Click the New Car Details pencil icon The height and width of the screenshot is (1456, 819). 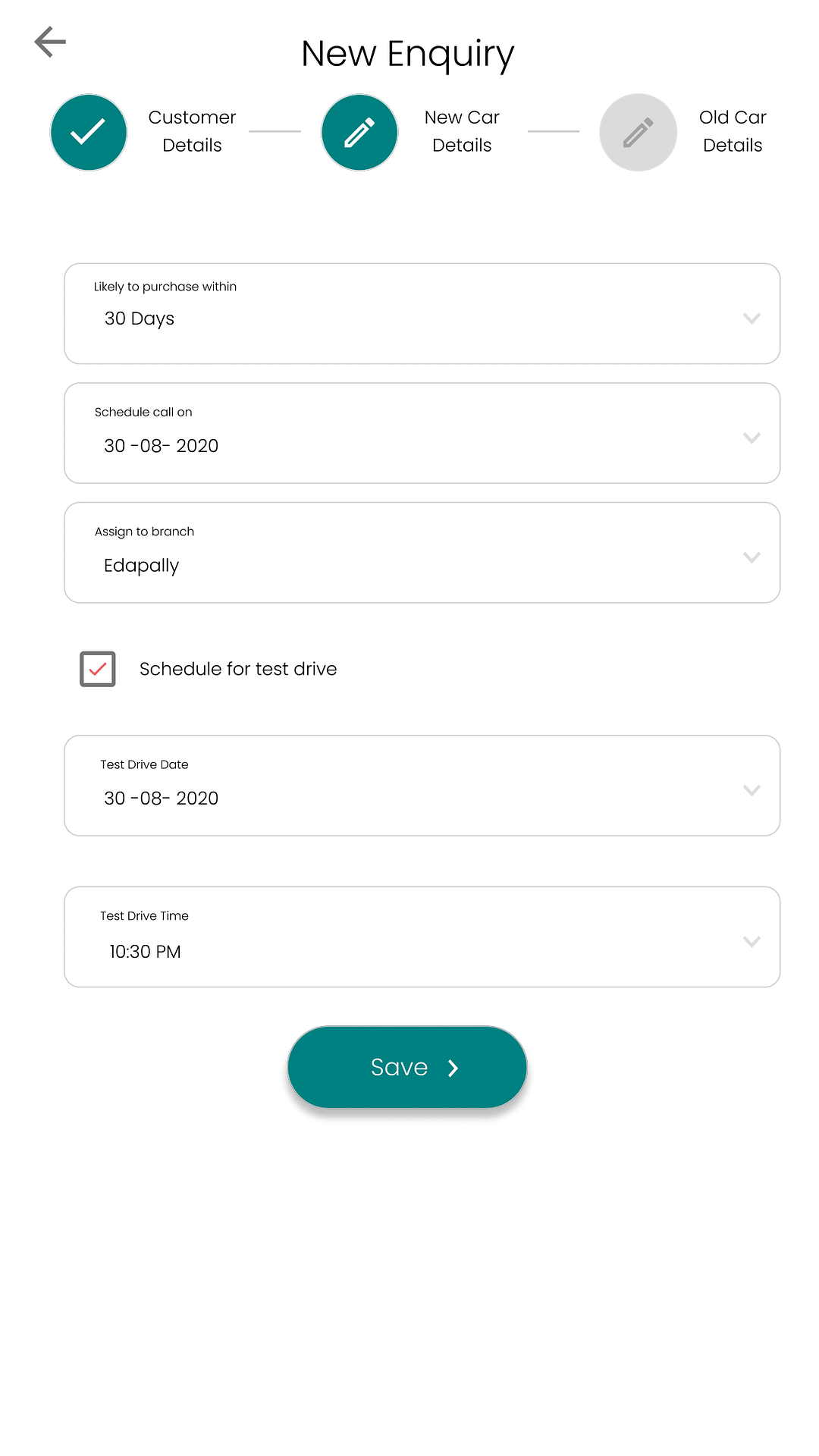[359, 132]
